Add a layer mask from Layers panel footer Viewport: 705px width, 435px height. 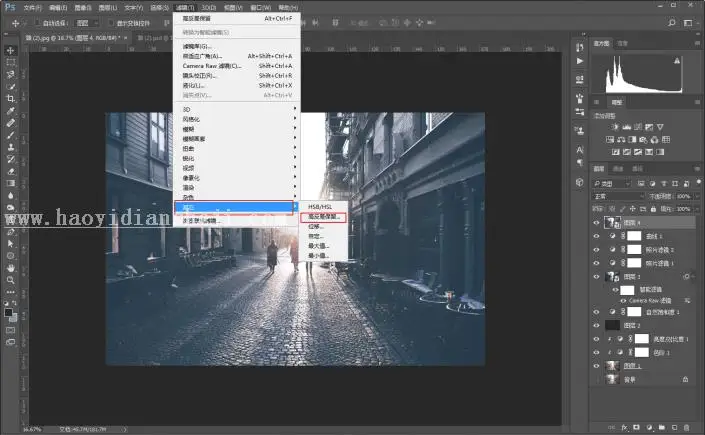coord(636,427)
